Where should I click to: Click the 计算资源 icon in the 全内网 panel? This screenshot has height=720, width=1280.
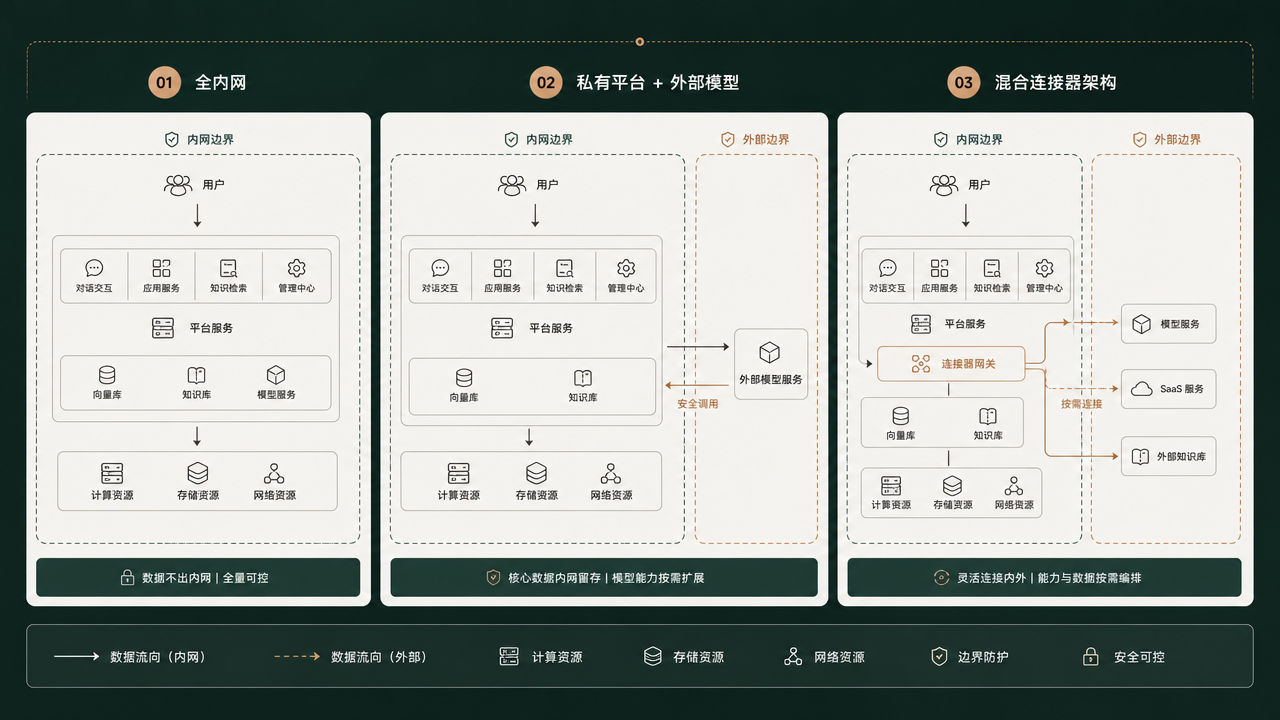111,473
